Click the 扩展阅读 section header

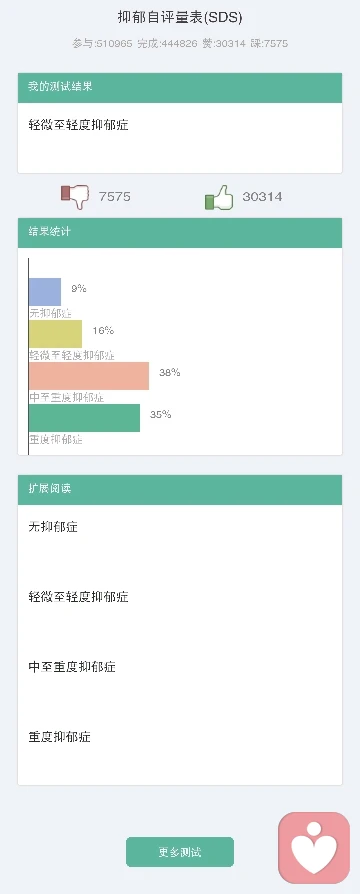[x=180, y=490]
